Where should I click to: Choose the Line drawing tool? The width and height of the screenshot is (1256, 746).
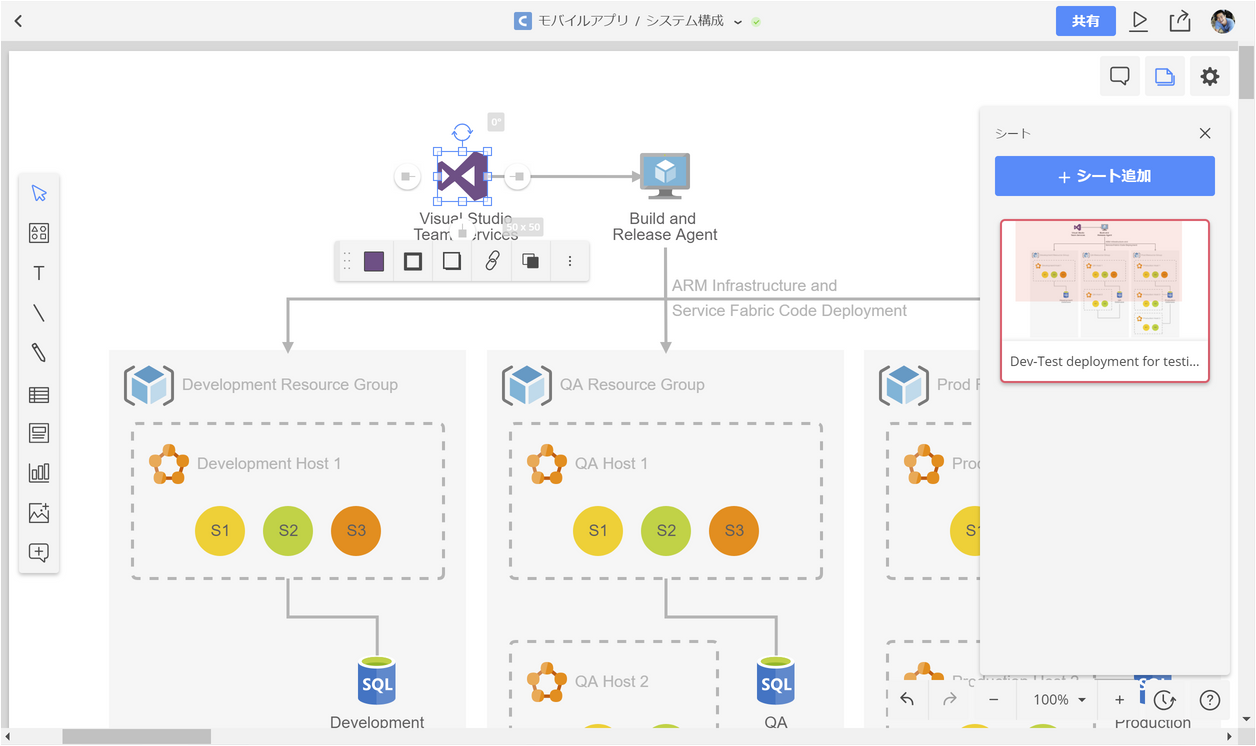click(x=39, y=313)
